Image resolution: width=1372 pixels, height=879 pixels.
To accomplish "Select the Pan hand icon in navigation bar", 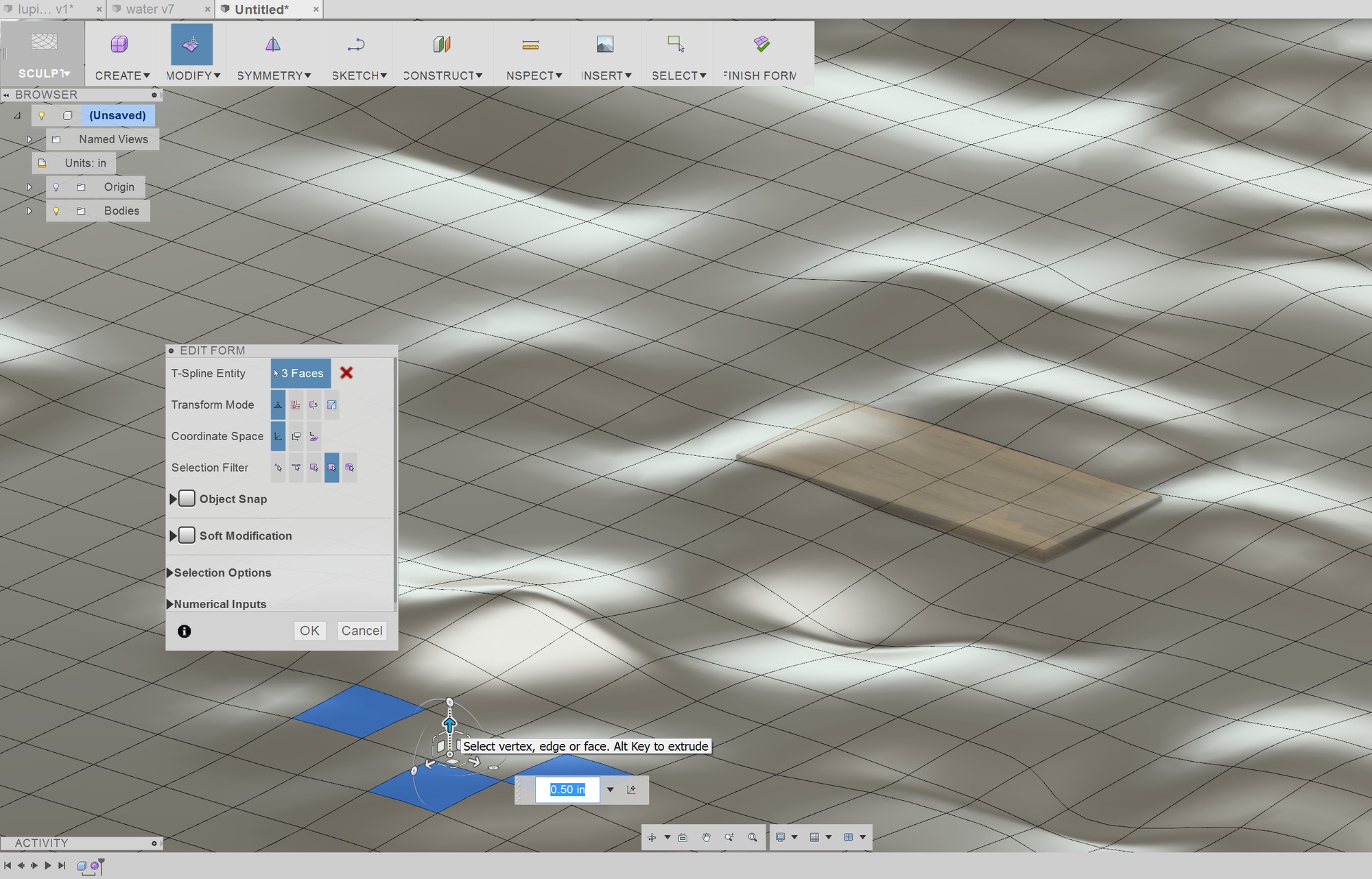I will pyautogui.click(x=707, y=837).
